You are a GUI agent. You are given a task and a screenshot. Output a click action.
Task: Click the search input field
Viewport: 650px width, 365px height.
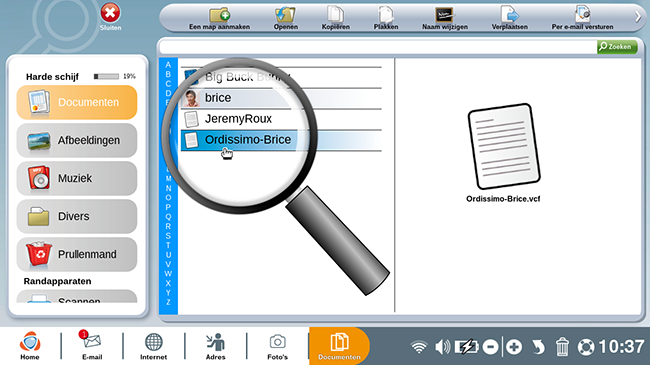point(378,47)
